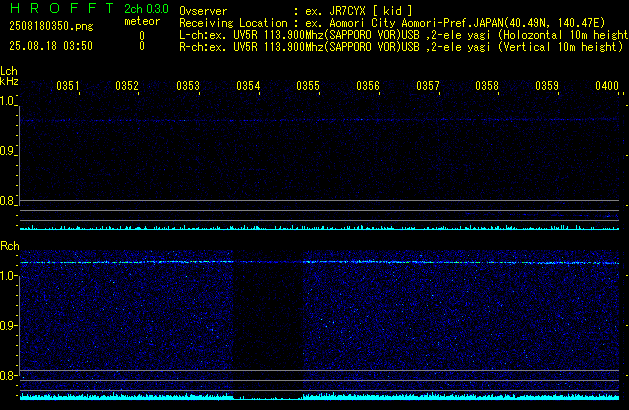Image resolution: width=629 pixels, height=410 pixels.
Task: Click the 0351 time marker
Action: pos(68,86)
